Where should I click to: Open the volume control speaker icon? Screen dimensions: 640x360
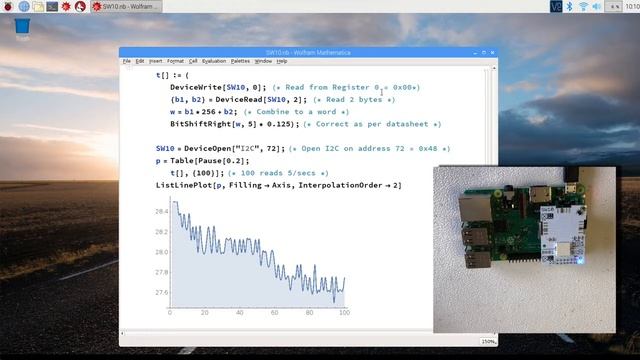[597, 6]
